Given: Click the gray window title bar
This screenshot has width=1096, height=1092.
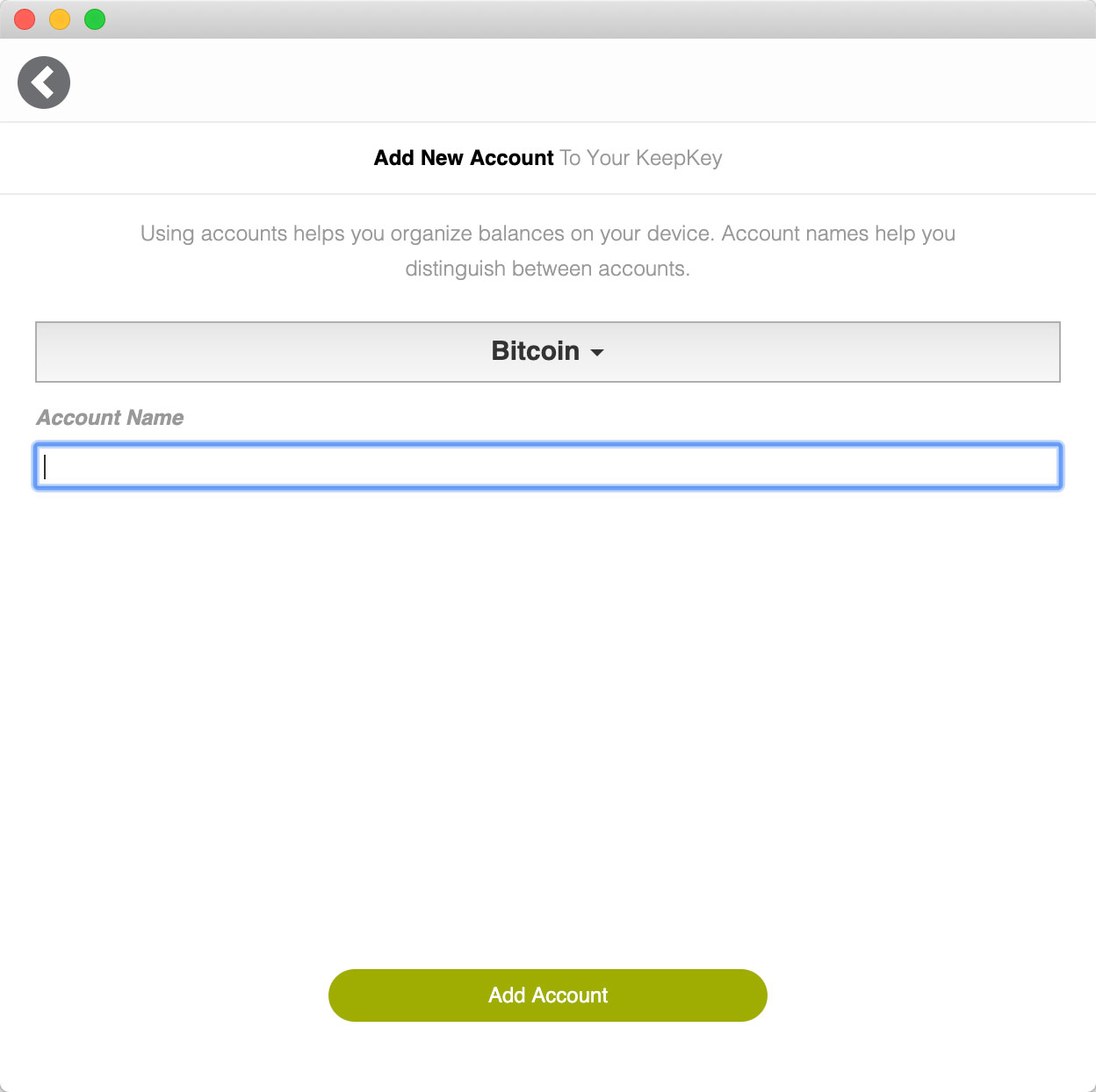Looking at the screenshot, I should (597, 19).
